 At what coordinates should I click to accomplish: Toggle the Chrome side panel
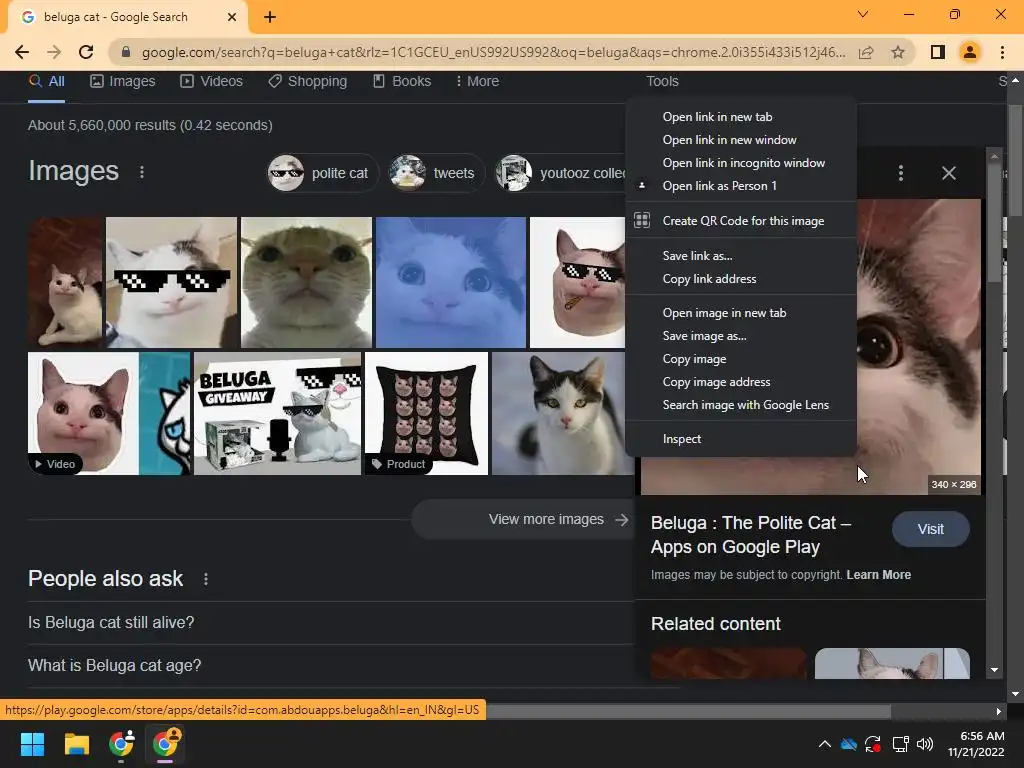[938, 52]
